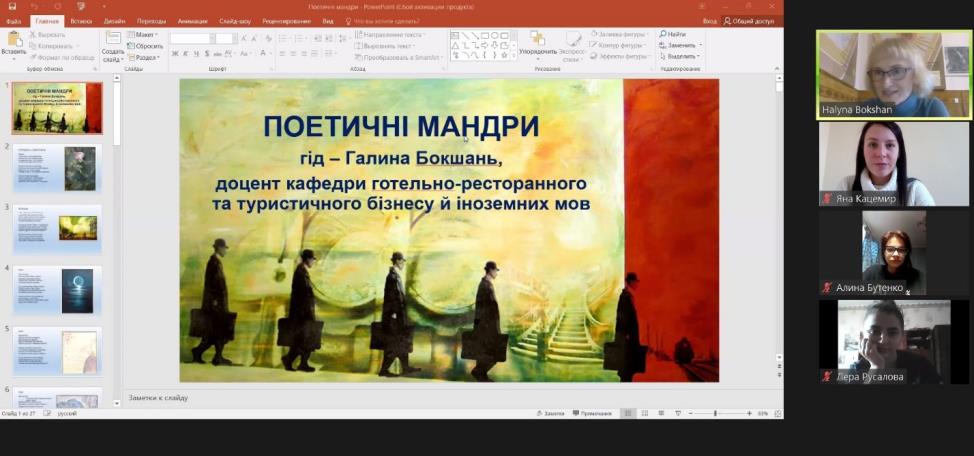This screenshot has width=974, height=456.
Task: Select slide 4 thumbnail with moon
Action: point(57,291)
